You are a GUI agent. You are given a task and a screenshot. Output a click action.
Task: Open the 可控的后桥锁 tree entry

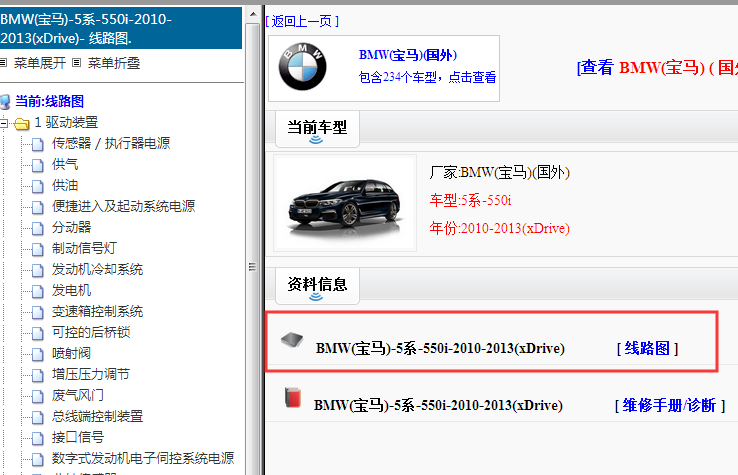91,332
